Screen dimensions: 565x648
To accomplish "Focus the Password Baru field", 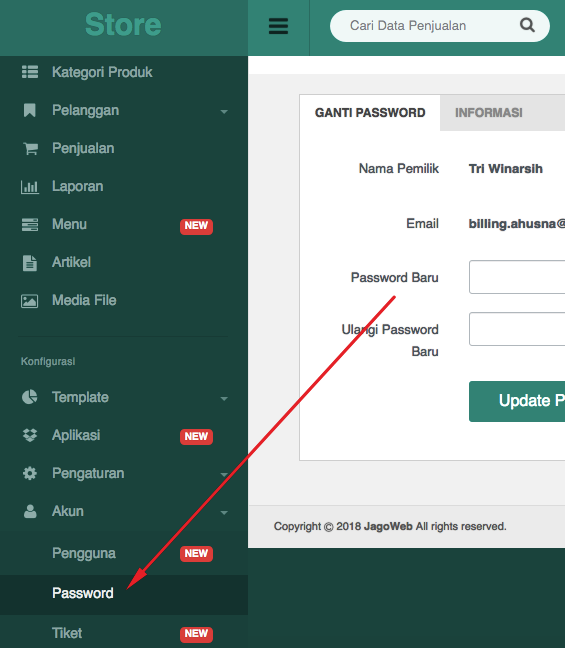I will click(x=517, y=277).
